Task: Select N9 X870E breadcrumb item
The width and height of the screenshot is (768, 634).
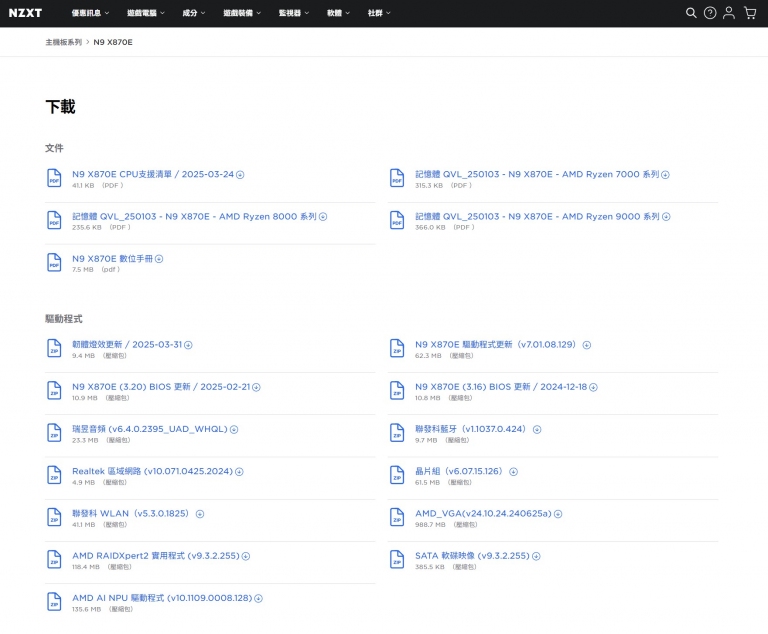Action: 113,42
